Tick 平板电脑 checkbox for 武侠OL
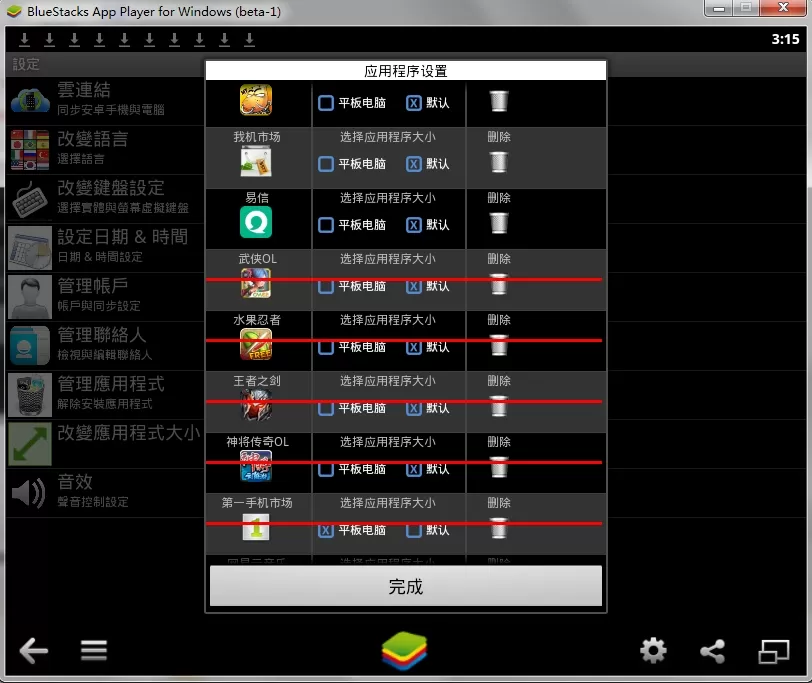The width and height of the screenshot is (812, 683). tap(326, 286)
